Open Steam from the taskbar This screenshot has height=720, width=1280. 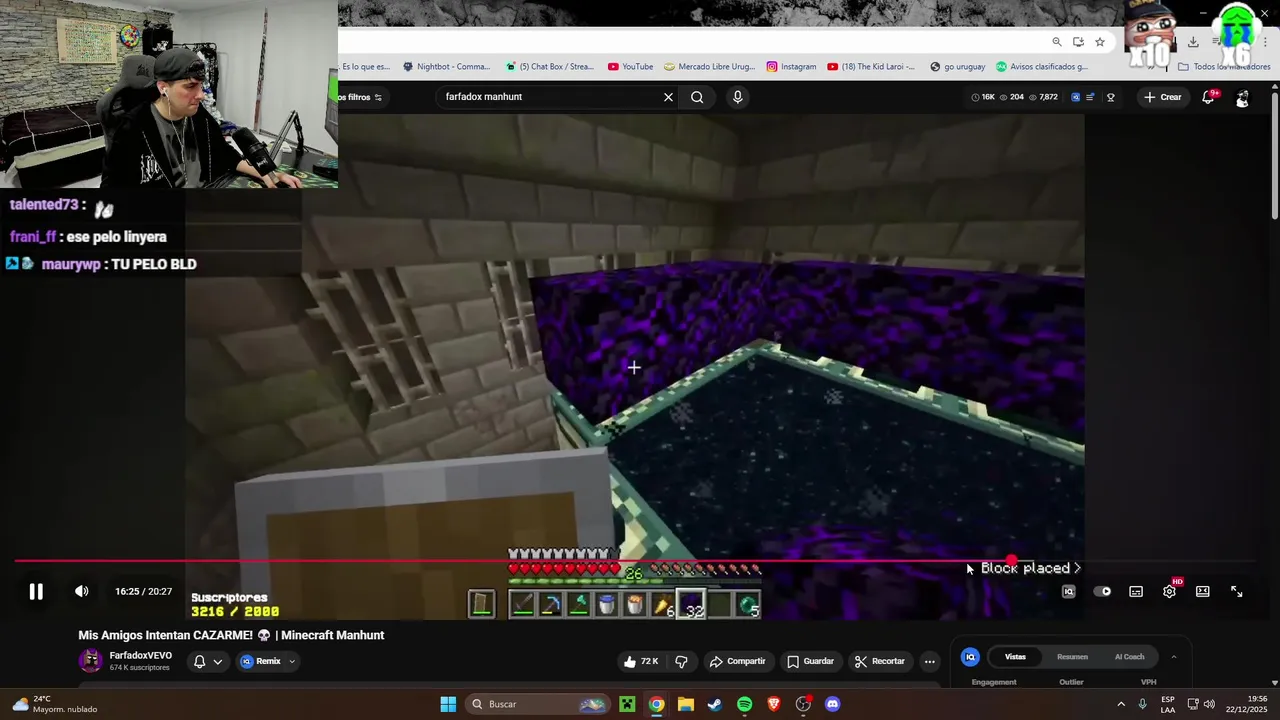point(715,704)
